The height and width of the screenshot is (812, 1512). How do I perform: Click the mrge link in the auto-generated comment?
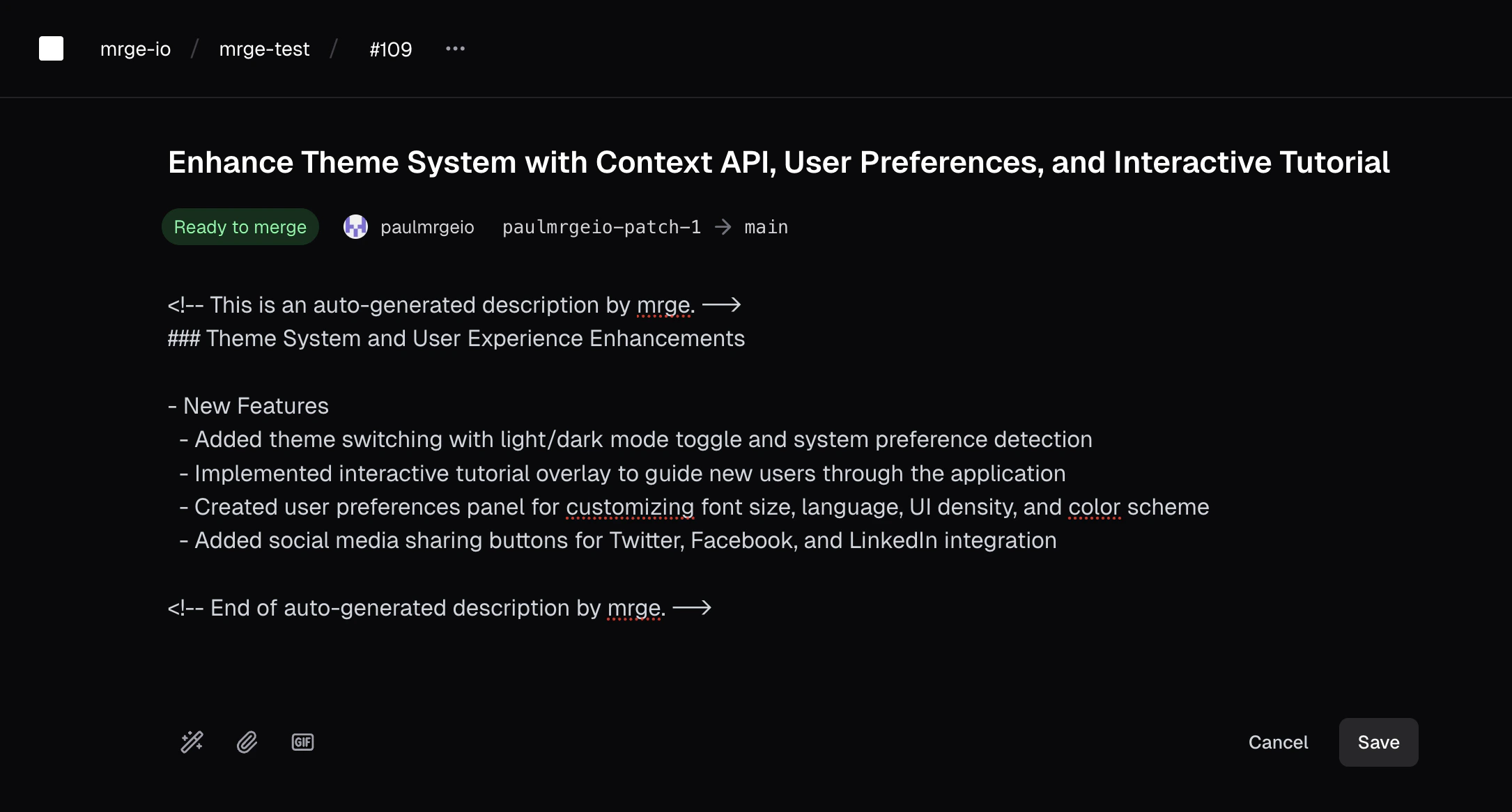click(663, 304)
